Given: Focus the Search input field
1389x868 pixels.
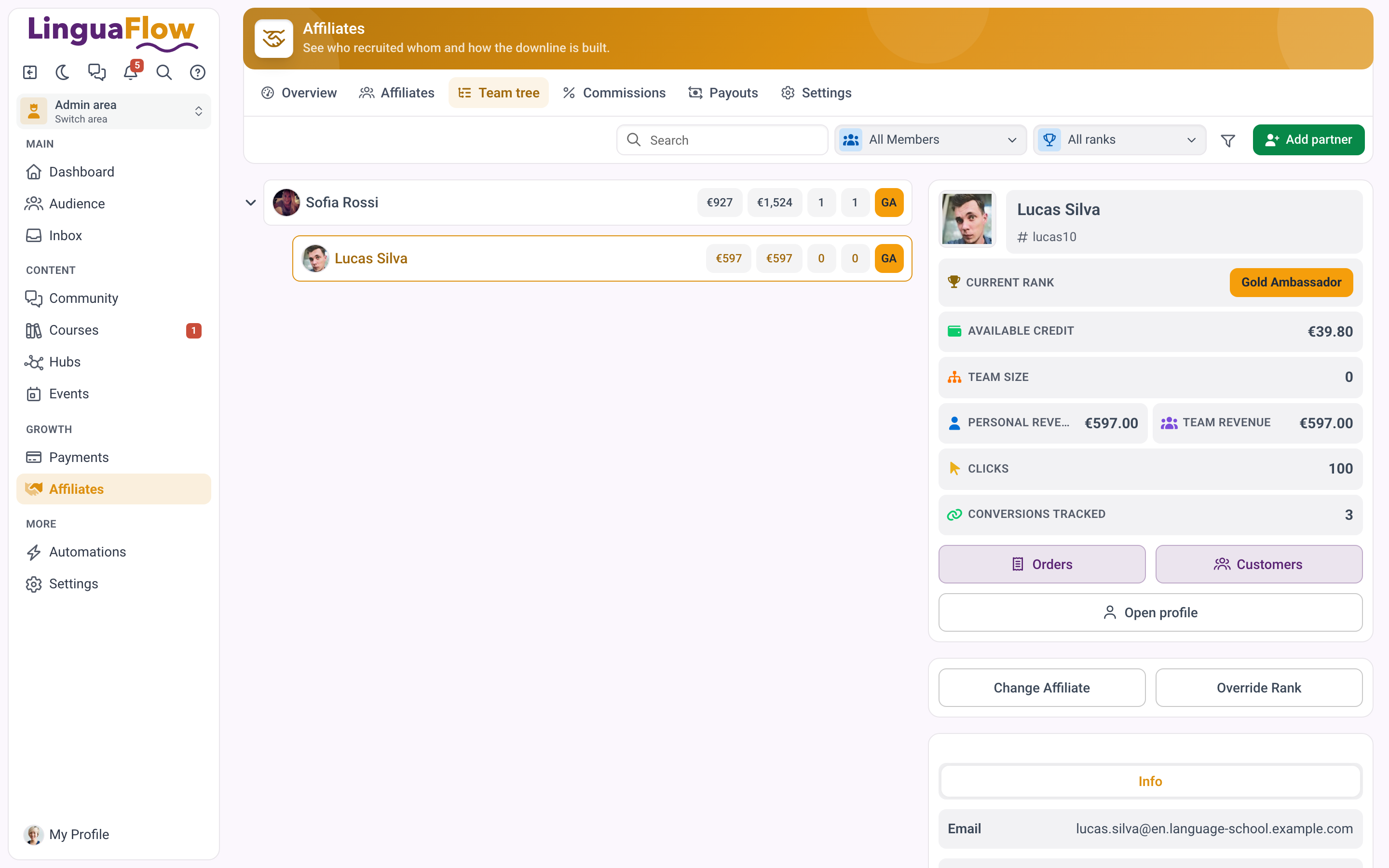Looking at the screenshot, I should click(x=722, y=140).
